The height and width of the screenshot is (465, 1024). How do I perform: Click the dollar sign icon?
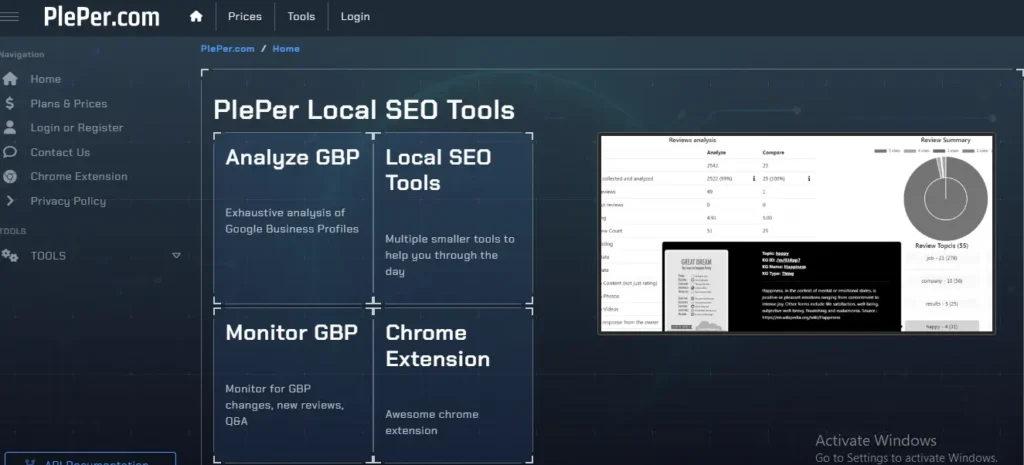coord(10,103)
